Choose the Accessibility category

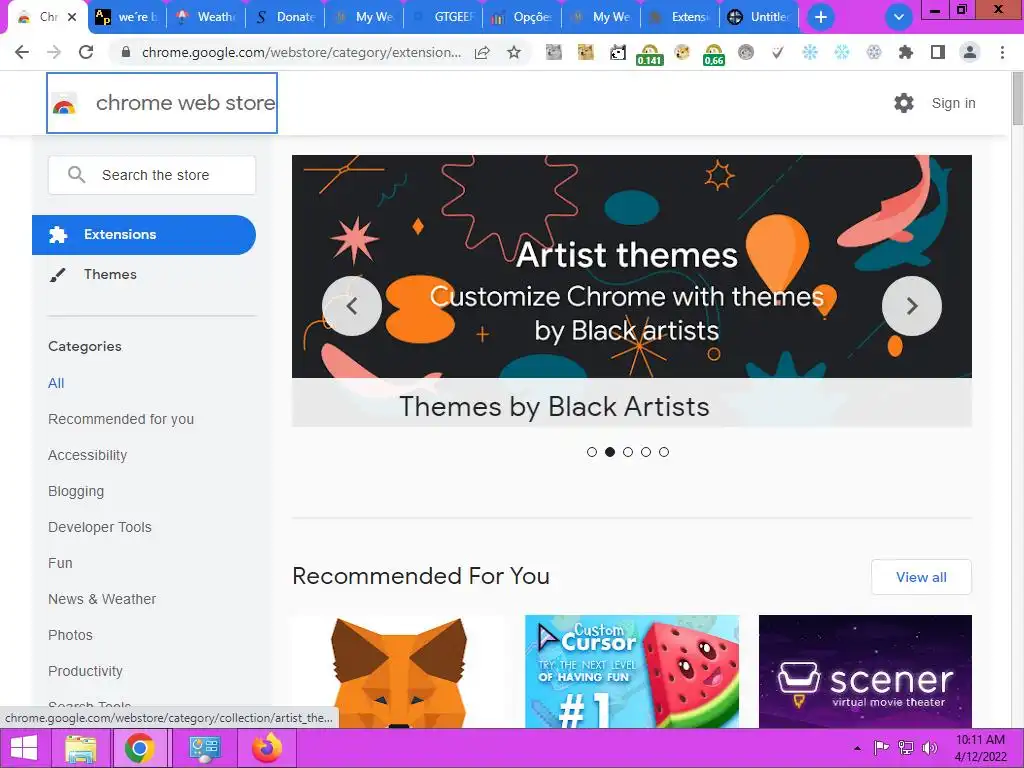pyautogui.click(x=88, y=455)
